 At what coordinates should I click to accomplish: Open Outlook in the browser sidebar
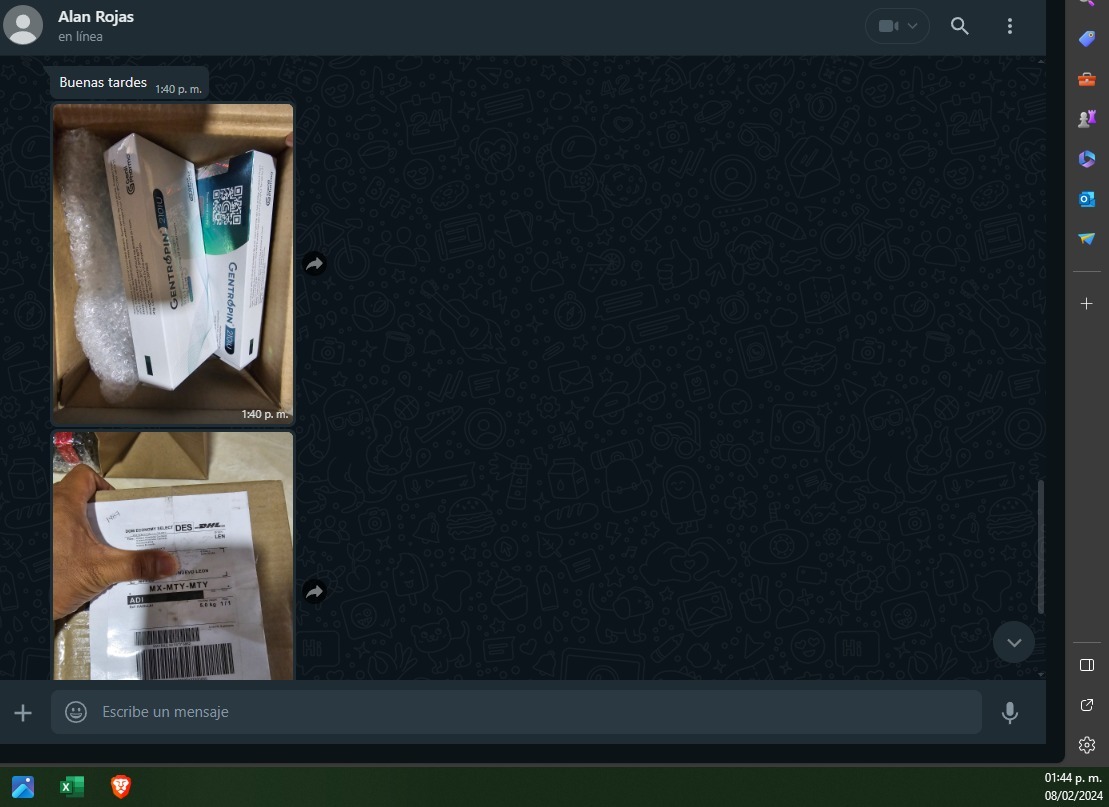(1087, 199)
